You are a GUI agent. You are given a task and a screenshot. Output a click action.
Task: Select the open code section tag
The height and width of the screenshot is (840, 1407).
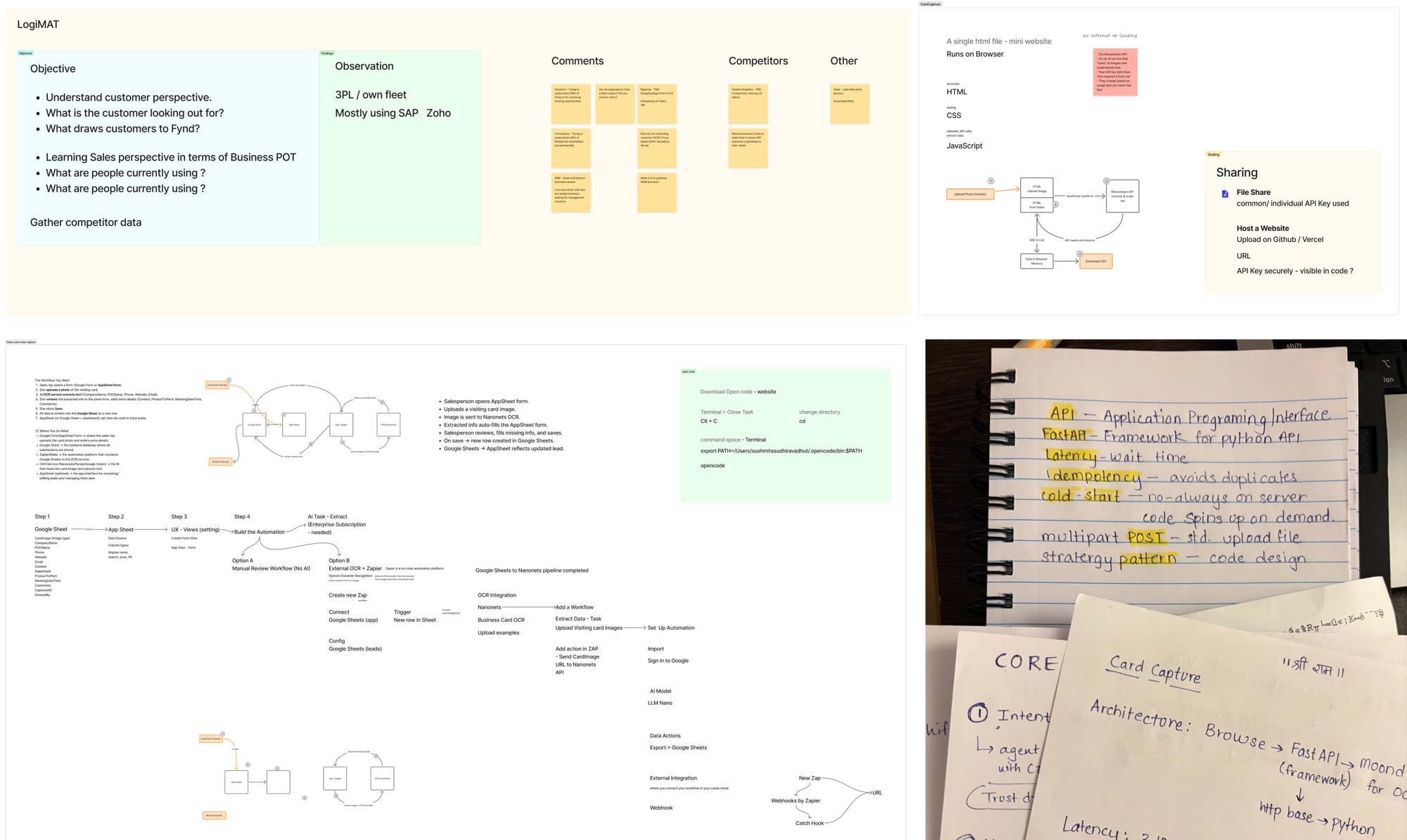tap(688, 371)
